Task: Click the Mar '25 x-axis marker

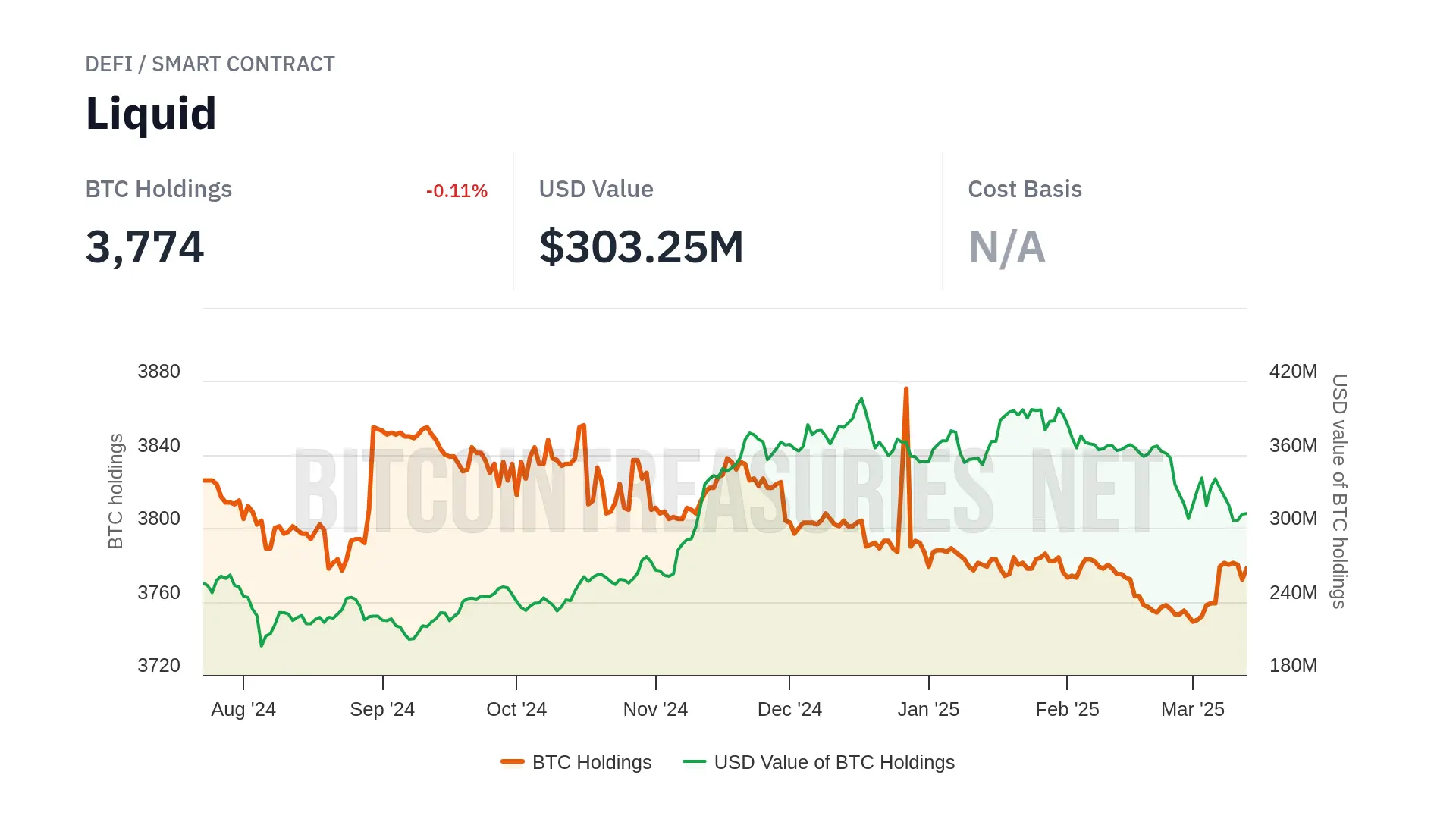Action: [1192, 709]
